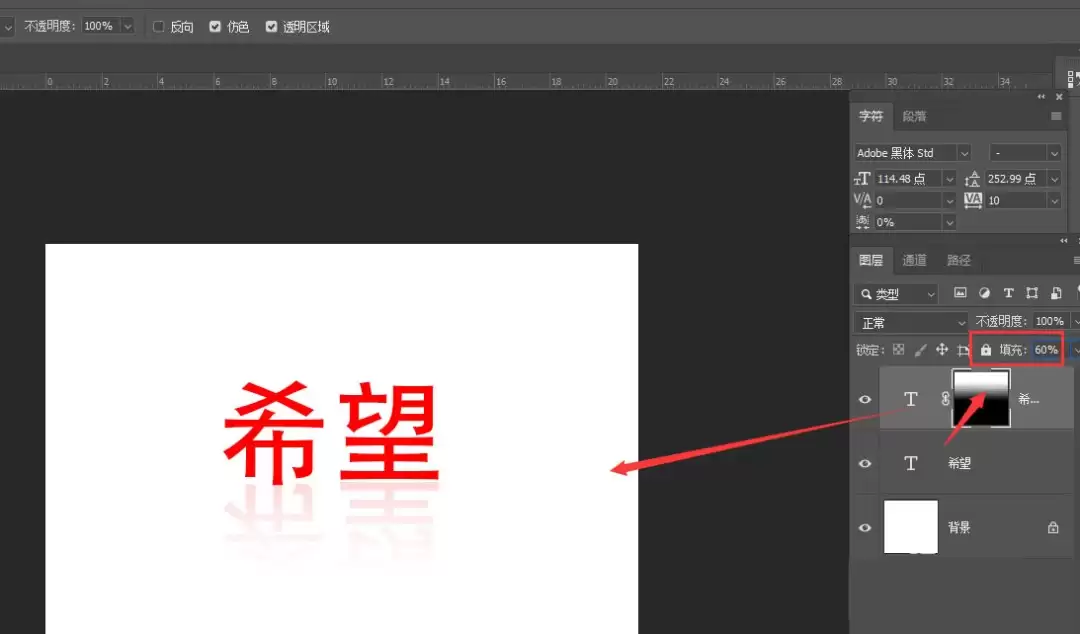This screenshot has width=1080, height=634.
Task: Uncheck the 仿色 checkbox
Action: pos(215,26)
